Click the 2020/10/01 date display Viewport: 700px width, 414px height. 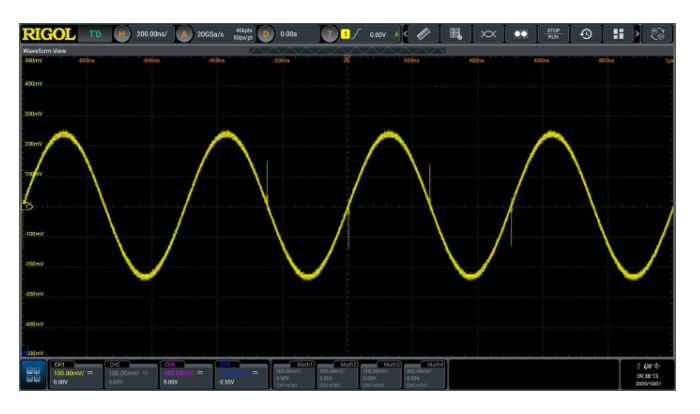click(x=648, y=384)
